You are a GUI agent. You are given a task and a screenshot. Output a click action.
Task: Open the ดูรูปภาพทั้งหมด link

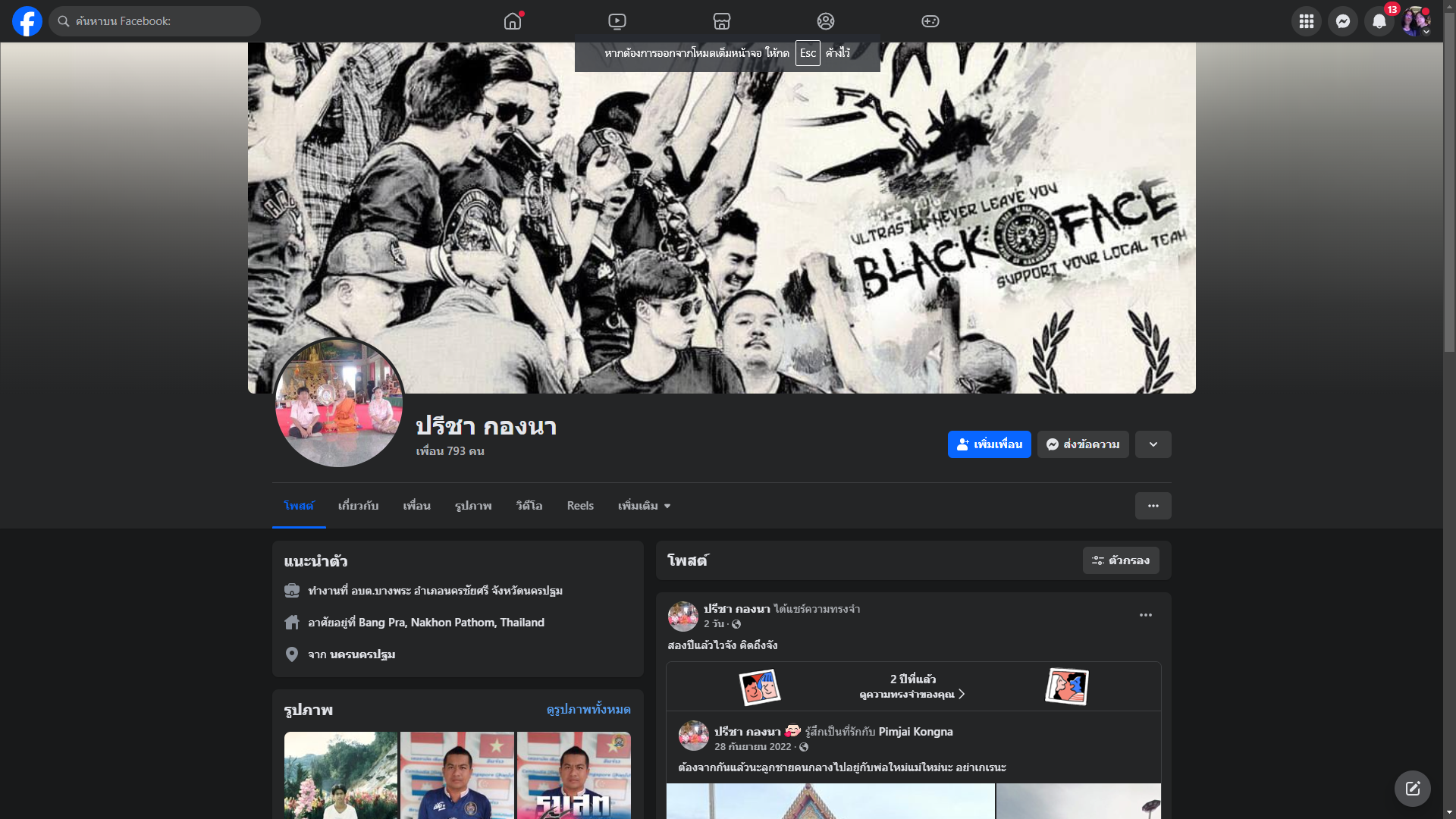(x=588, y=710)
